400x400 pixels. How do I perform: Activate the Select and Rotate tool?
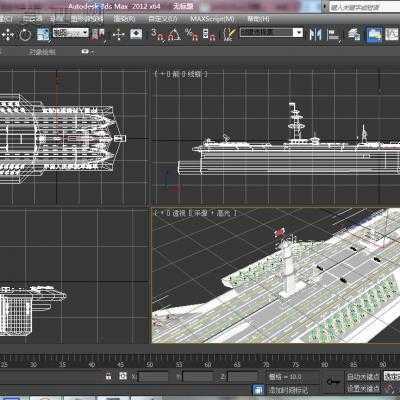[x=25, y=34]
